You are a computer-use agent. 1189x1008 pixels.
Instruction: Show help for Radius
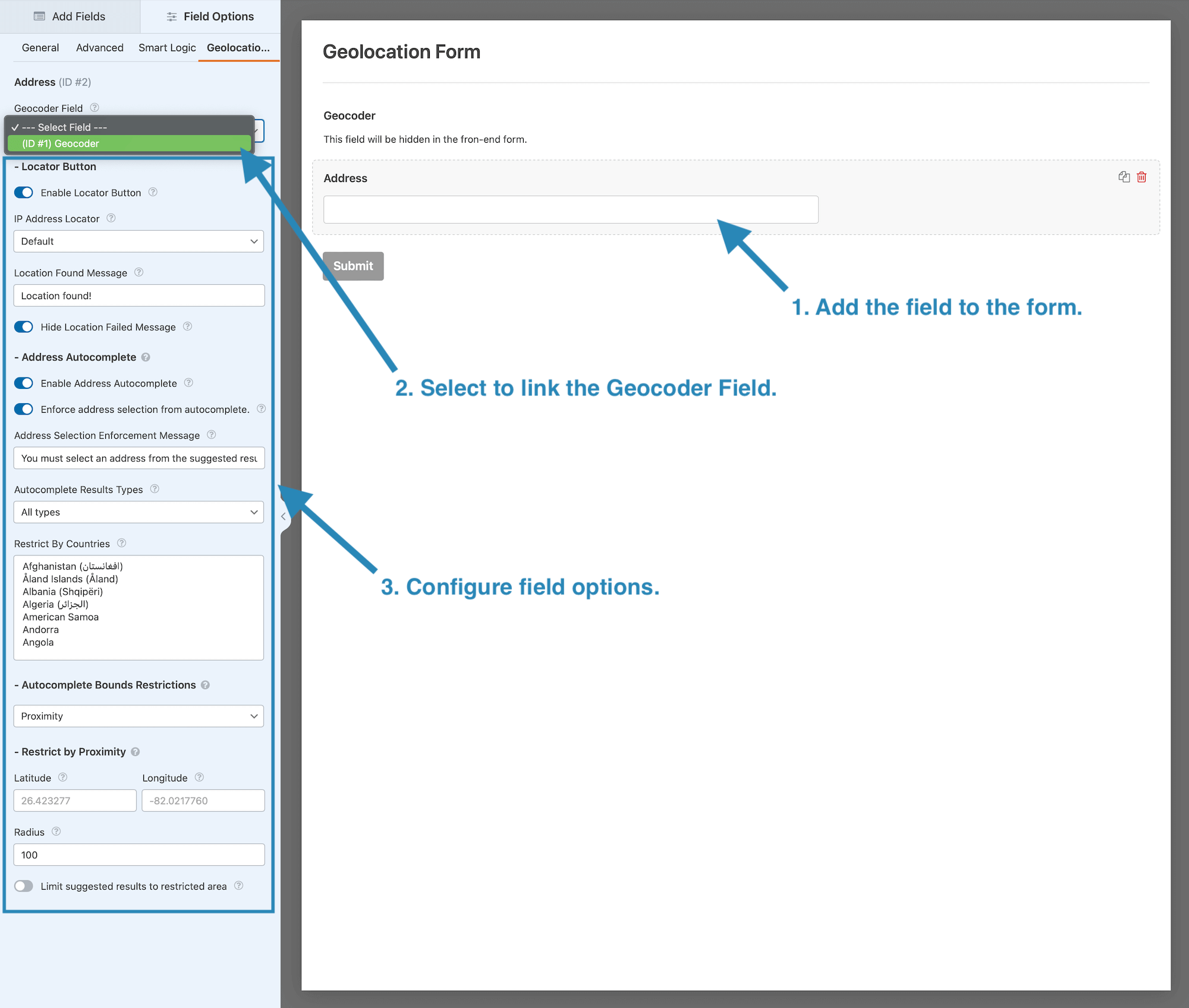point(56,831)
